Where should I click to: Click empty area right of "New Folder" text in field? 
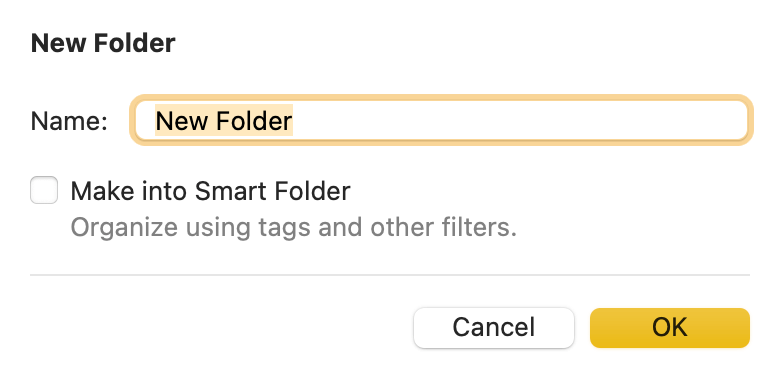pyautogui.click(x=519, y=120)
